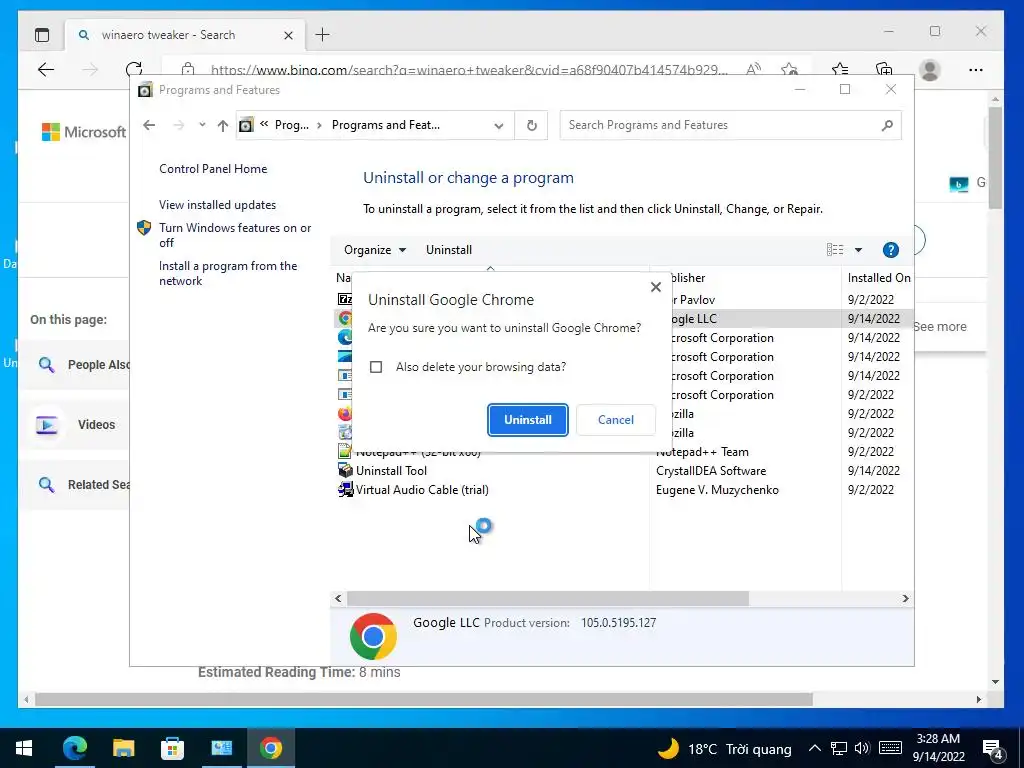1024x768 pixels.
Task: Reload the page in Edge
Action: click(134, 69)
